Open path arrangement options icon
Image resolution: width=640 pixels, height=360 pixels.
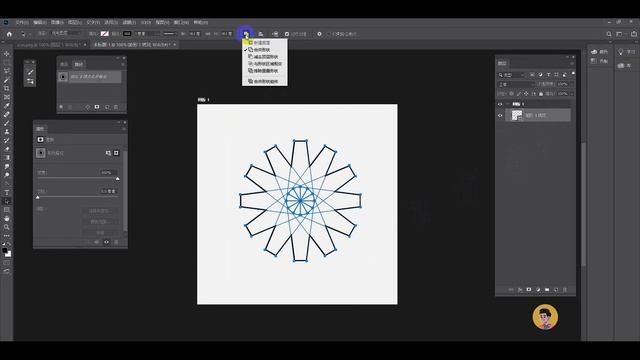(x=275, y=34)
